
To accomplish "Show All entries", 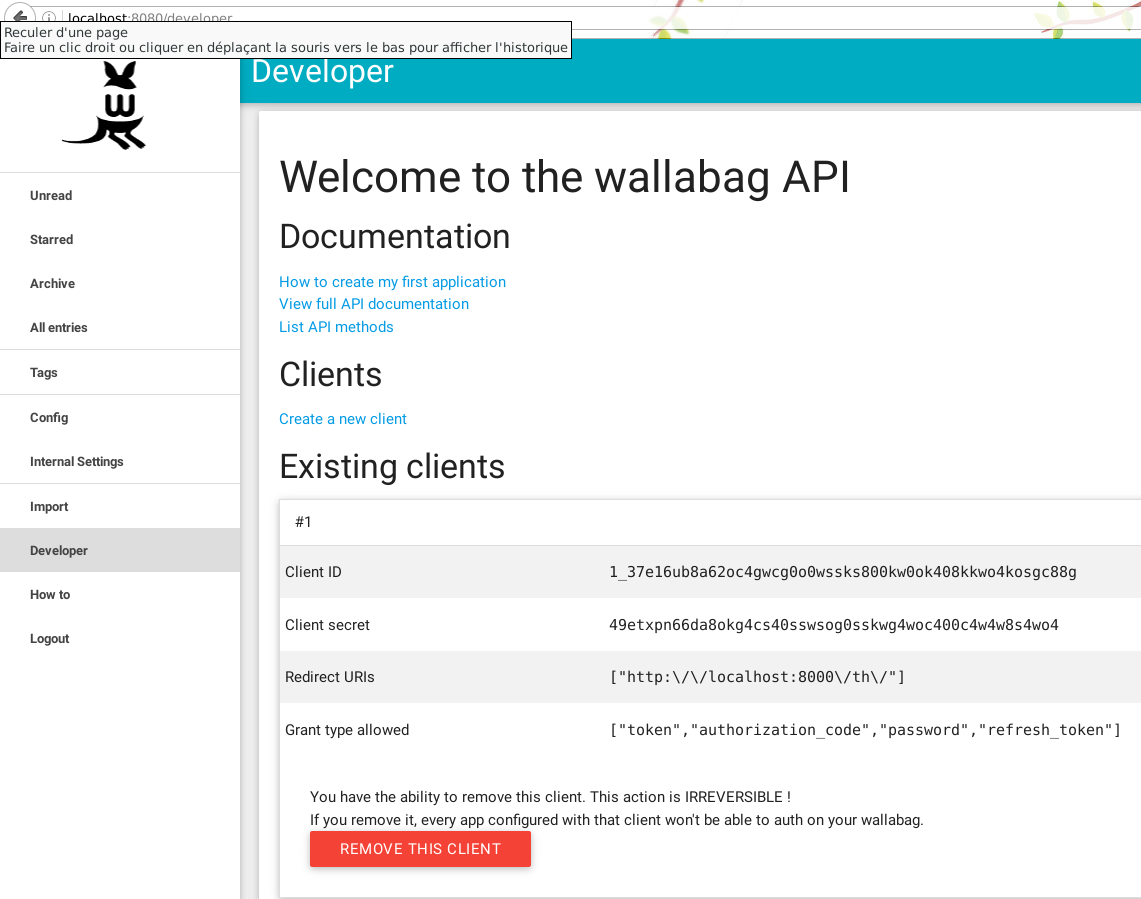I will coord(58,327).
